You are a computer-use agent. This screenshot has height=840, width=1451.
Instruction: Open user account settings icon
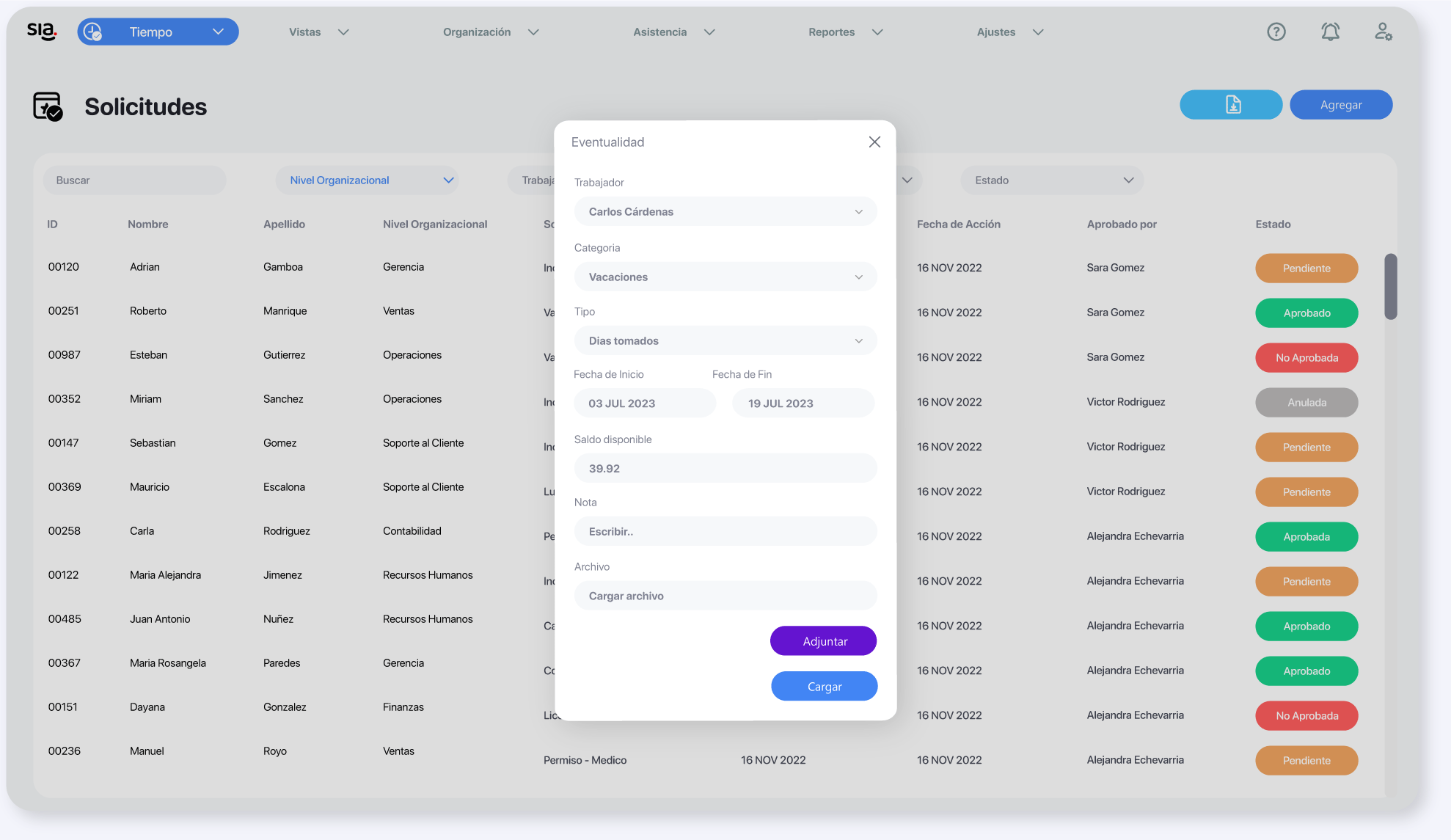(1383, 32)
